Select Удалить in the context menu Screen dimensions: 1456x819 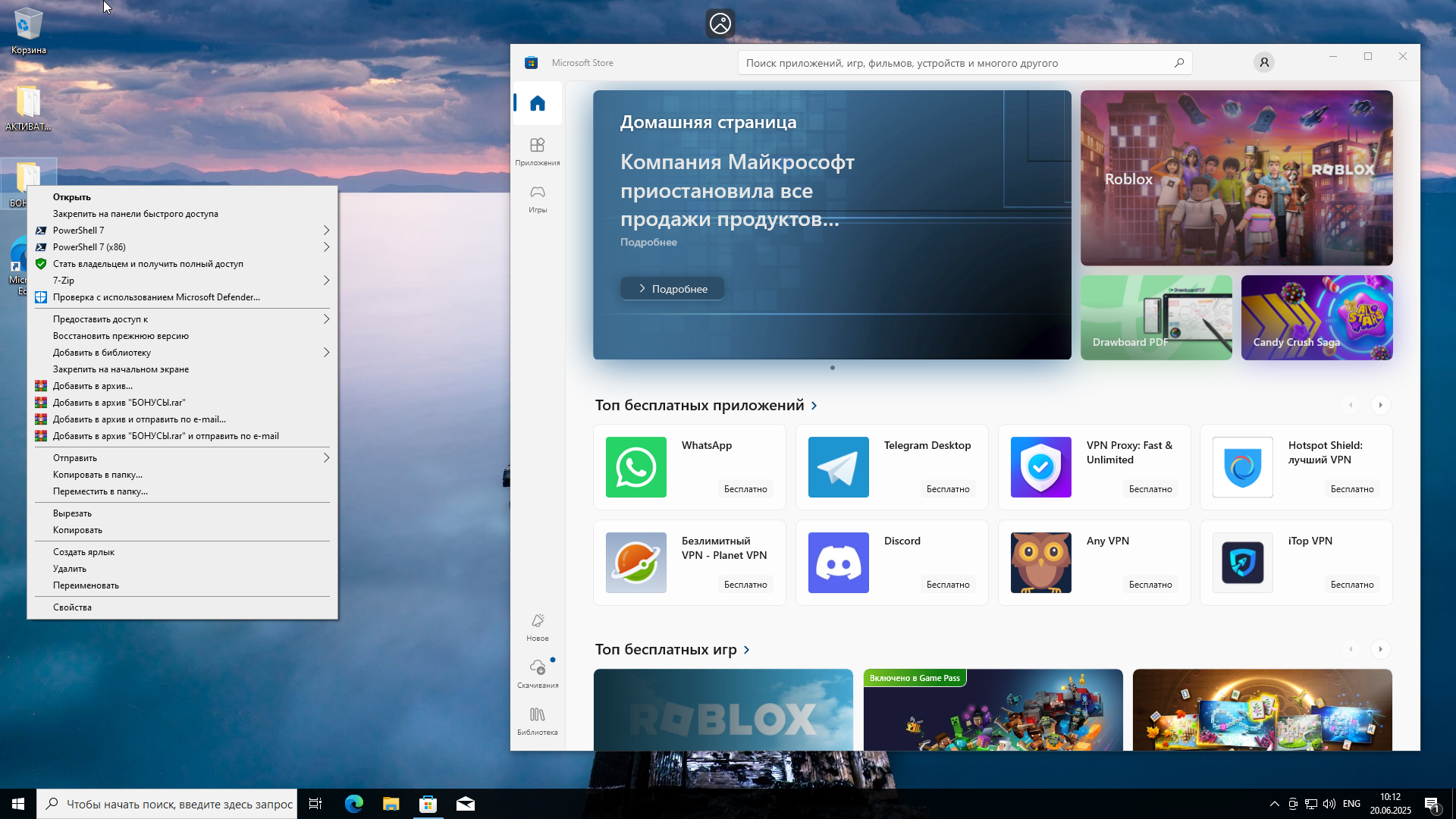[182, 569]
